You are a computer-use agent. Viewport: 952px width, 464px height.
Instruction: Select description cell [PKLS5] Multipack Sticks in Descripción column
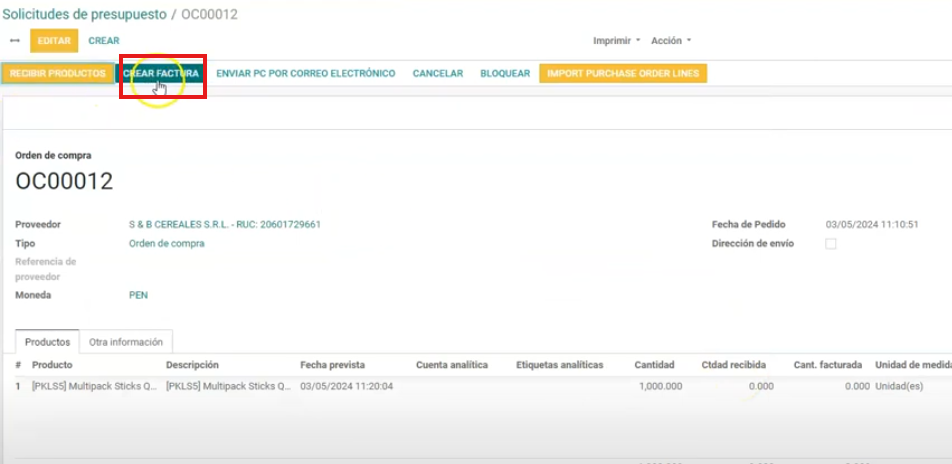[x=228, y=386]
